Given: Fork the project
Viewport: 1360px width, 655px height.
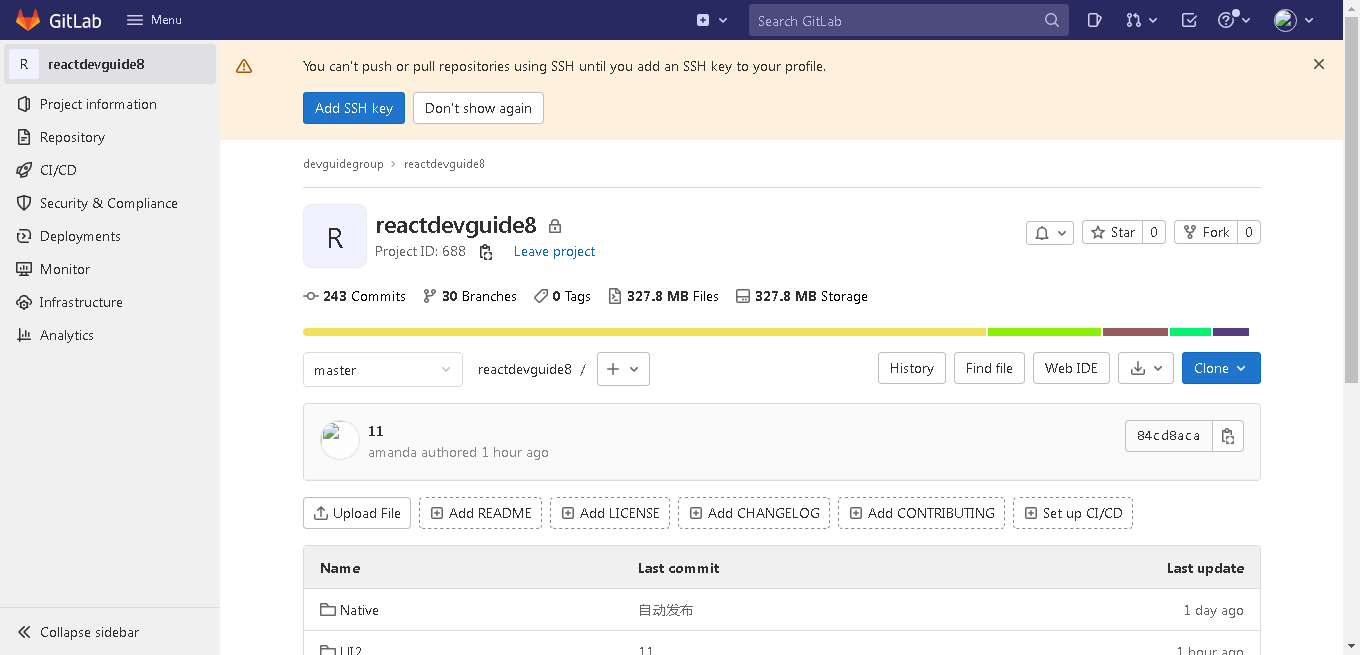Looking at the screenshot, I should (1206, 232).
